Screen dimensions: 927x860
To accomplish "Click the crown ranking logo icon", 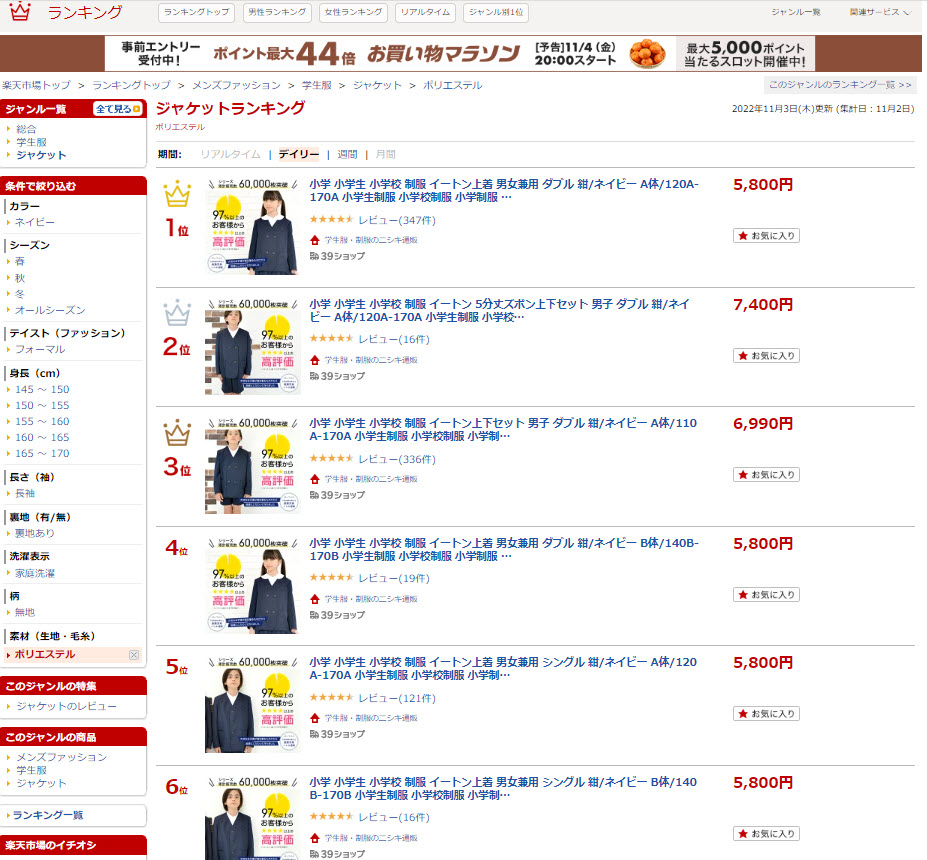I will click(20, 11).
